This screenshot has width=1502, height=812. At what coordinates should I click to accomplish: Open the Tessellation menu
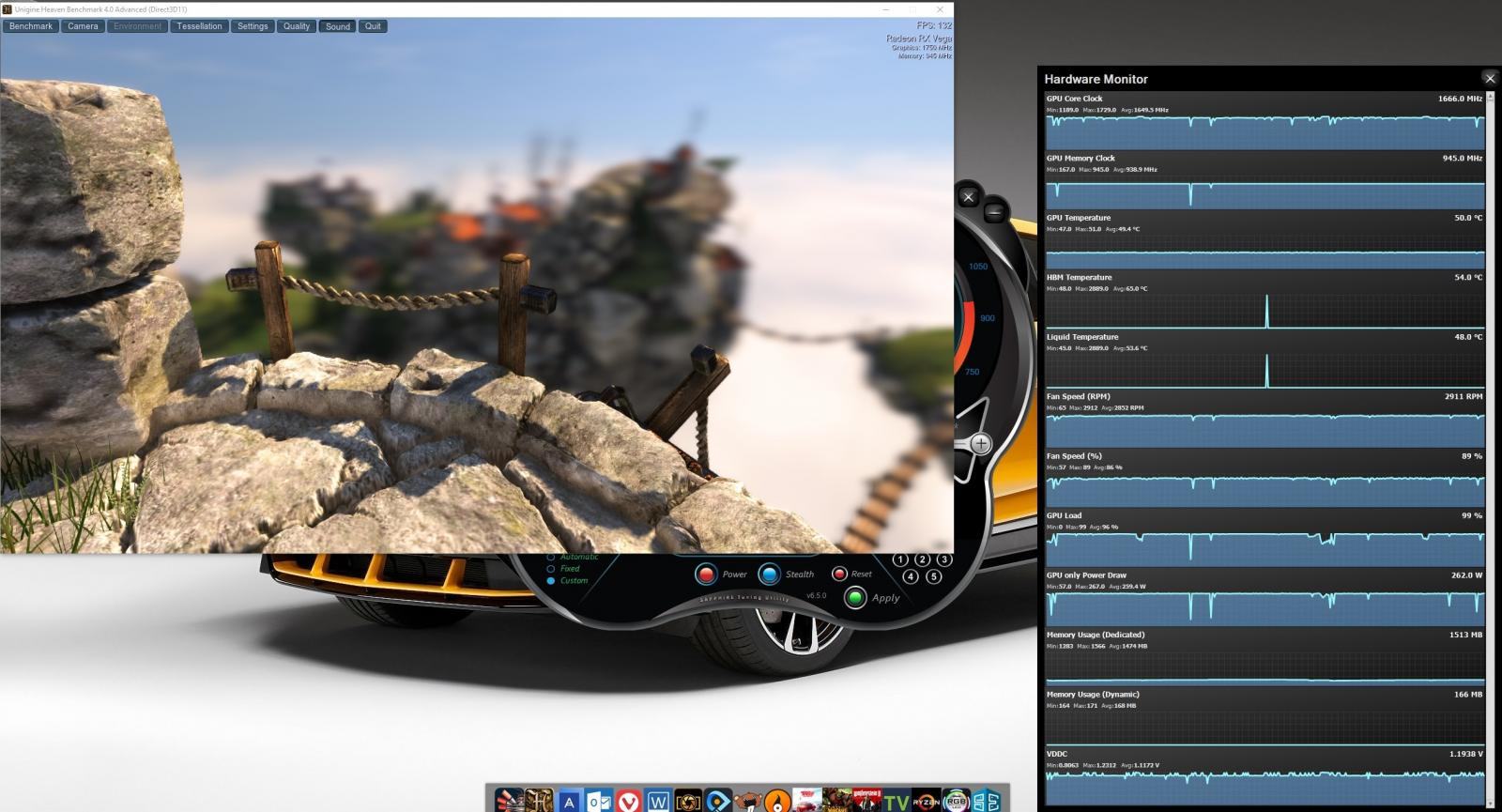199,26
